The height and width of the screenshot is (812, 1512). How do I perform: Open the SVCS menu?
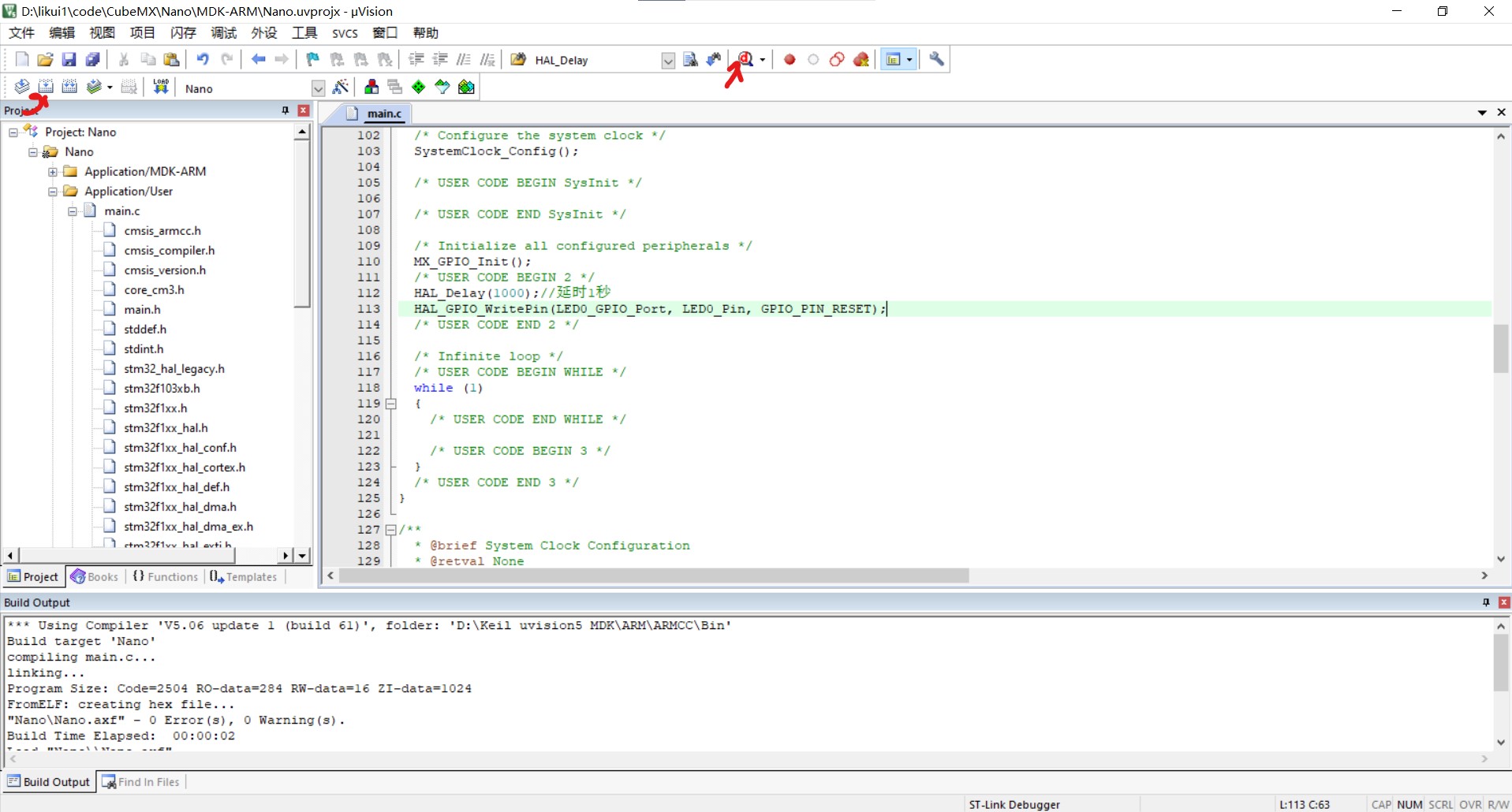pos(345,33)
